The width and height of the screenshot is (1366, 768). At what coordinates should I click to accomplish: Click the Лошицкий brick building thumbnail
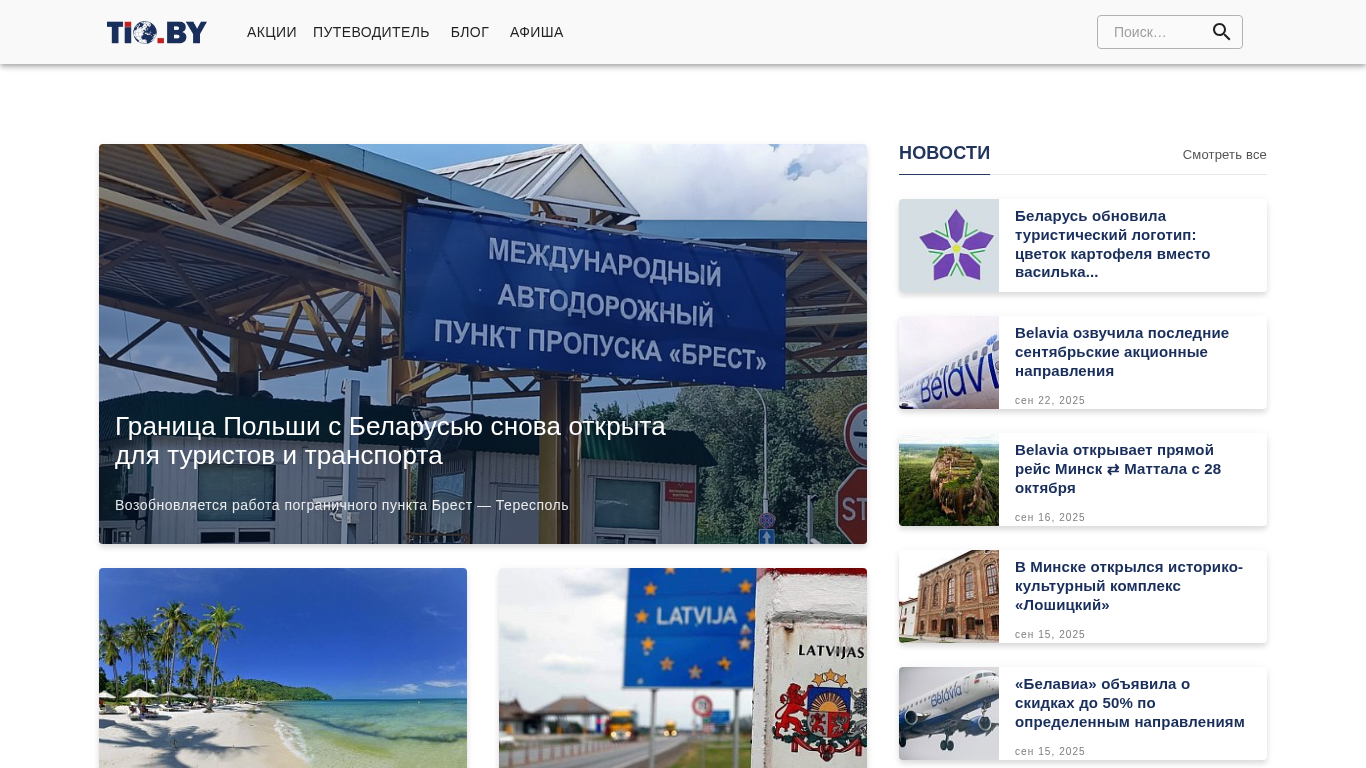pyautogui.click(x=949, y=597)
